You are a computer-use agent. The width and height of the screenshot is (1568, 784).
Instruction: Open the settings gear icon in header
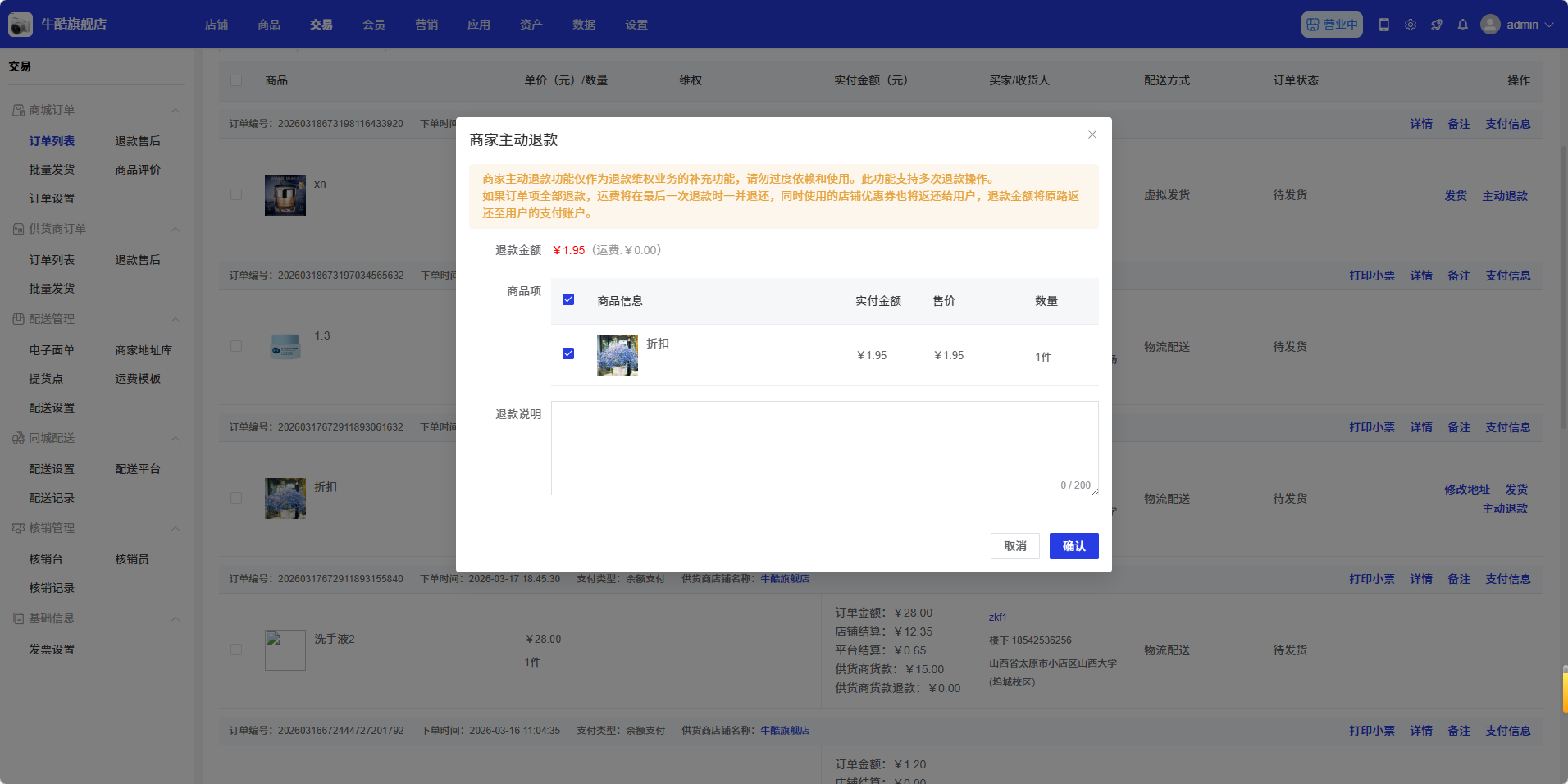click(1411, 25)
